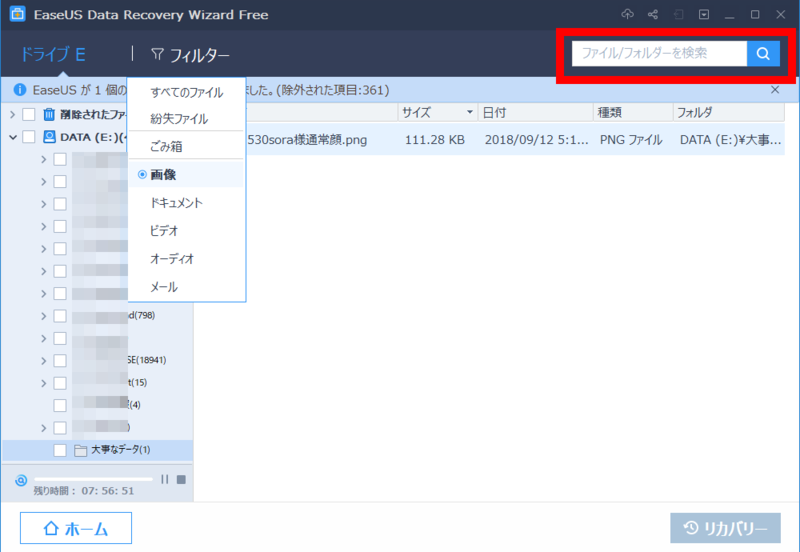This screenshot has width=800, height=552.
Task: Tick checkbox of folder ending t(15)
Action: coord(60,383)
